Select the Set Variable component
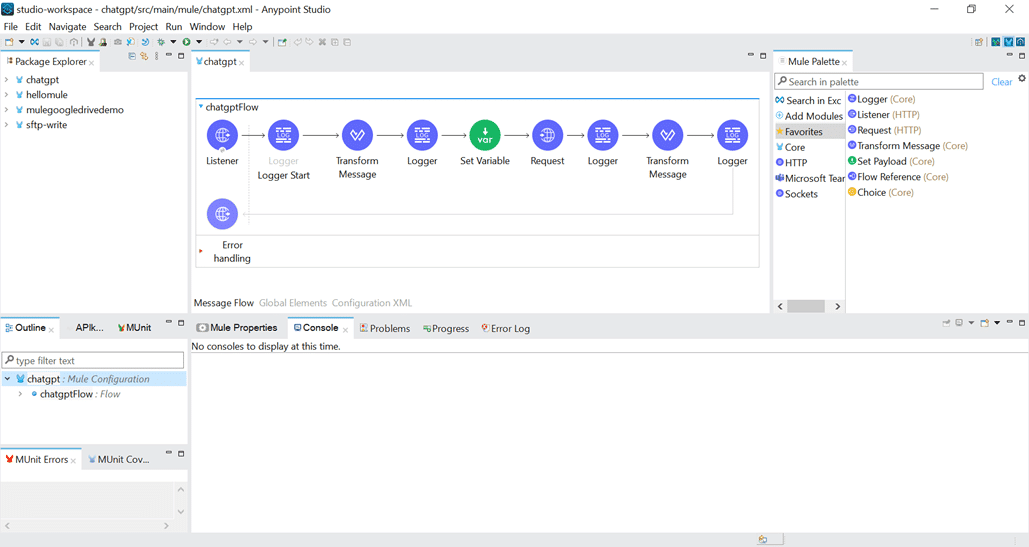1029x547 pixels. [x=485, y=135]
